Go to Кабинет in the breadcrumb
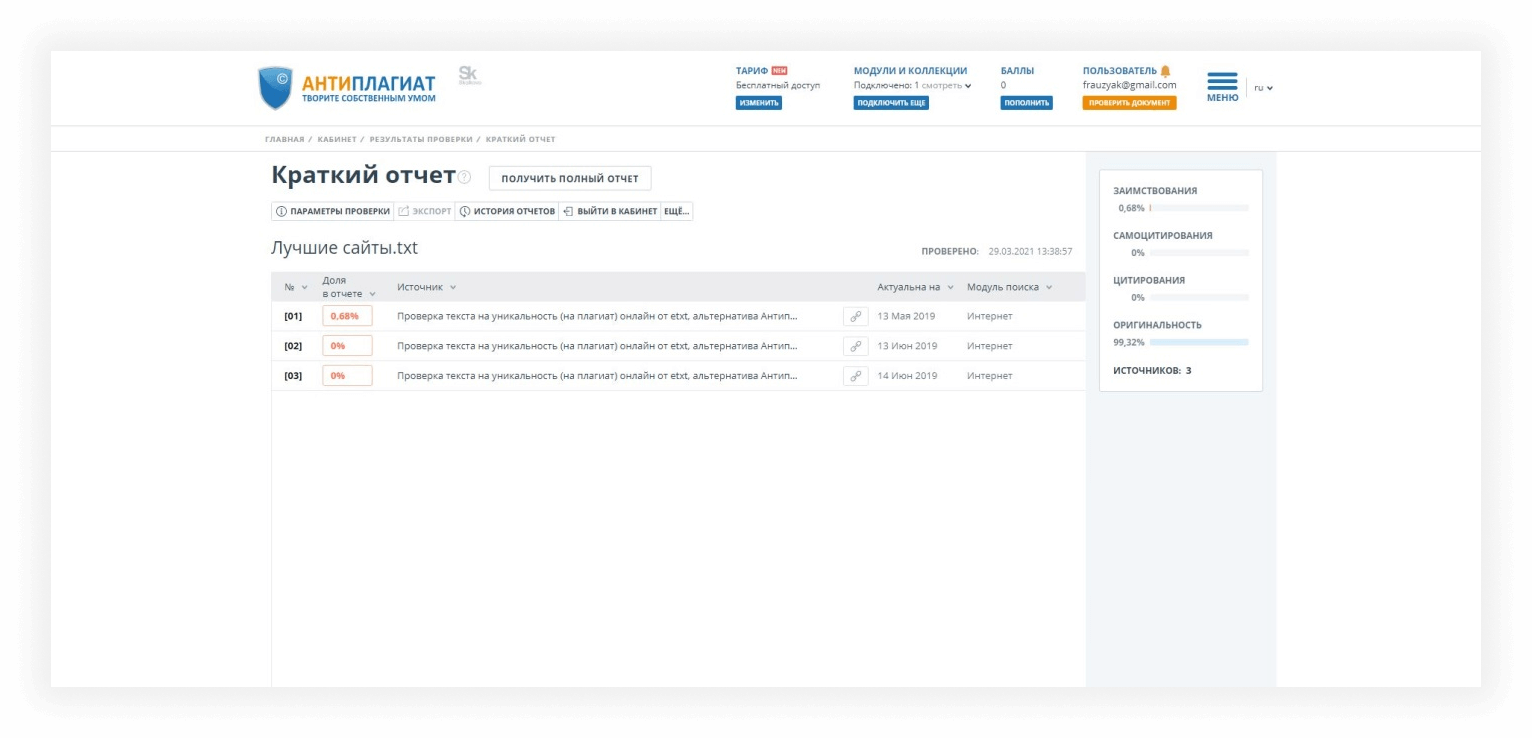Screen dimensions: 1532x738 pos(337,139)
